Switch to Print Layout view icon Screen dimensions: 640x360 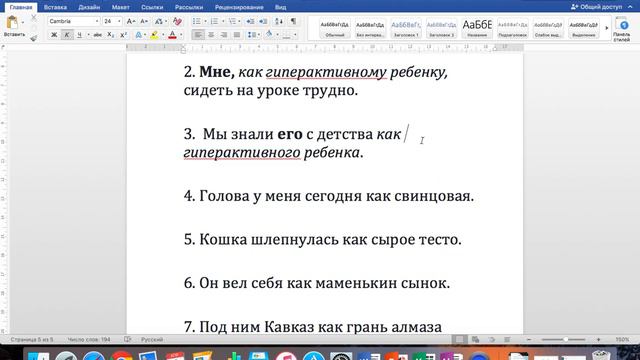[x=459, y=340]
